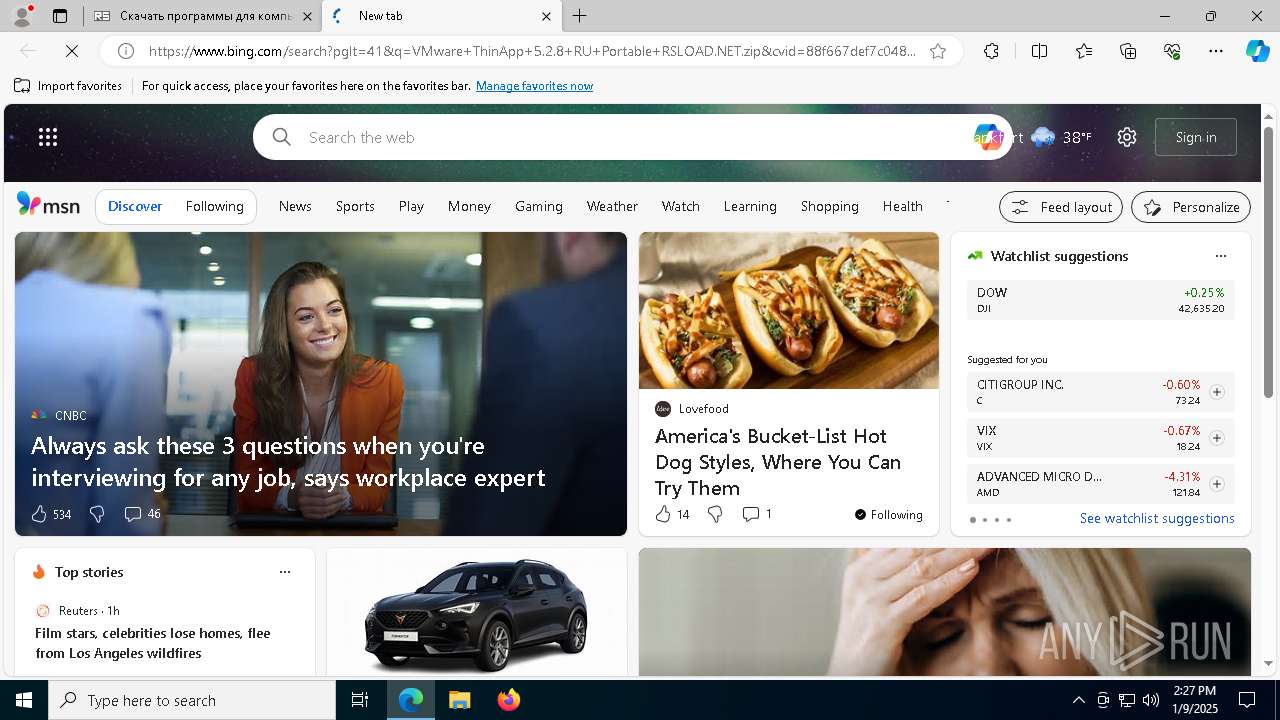Image resolution: width=1280 pixels, height=720 pixels.
Task: Open Edge Extensions puzzle icon
Action: tap(991, 51)
